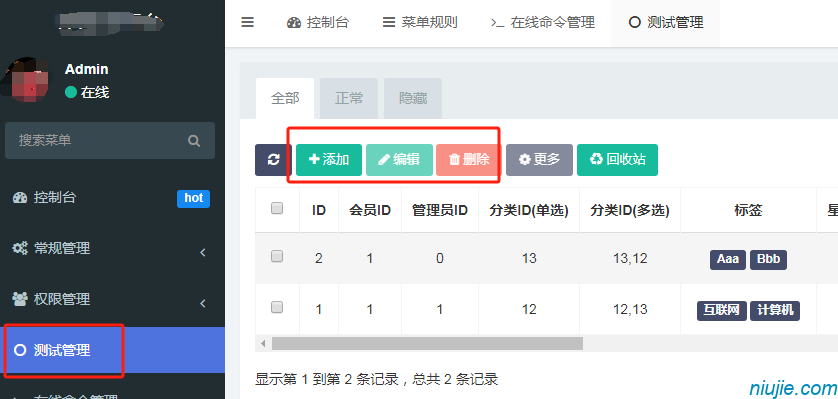Select the 测试管理 top tab
This screenshot has width=838, height=399.
click(x=666, y=22)
